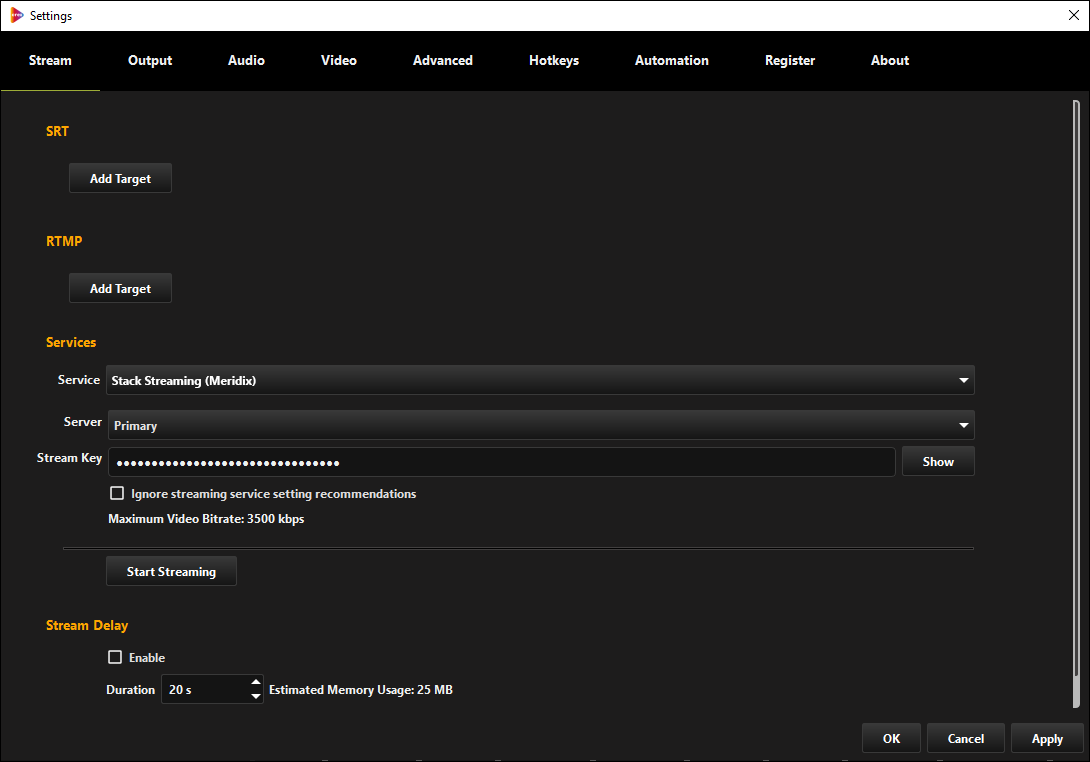Decrease the stream delay duration
The image size is (1090, 762).
pos(256,697)
